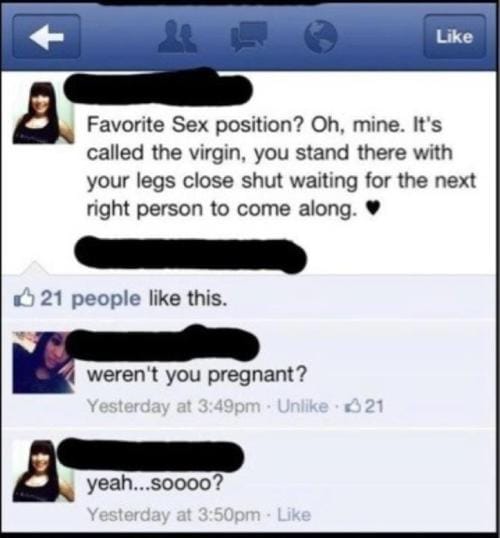Viewport: 500px width, 538px height.
Task: View profile photo of 'weren't you pregnant?' commenter
Action: click(43, 362)
